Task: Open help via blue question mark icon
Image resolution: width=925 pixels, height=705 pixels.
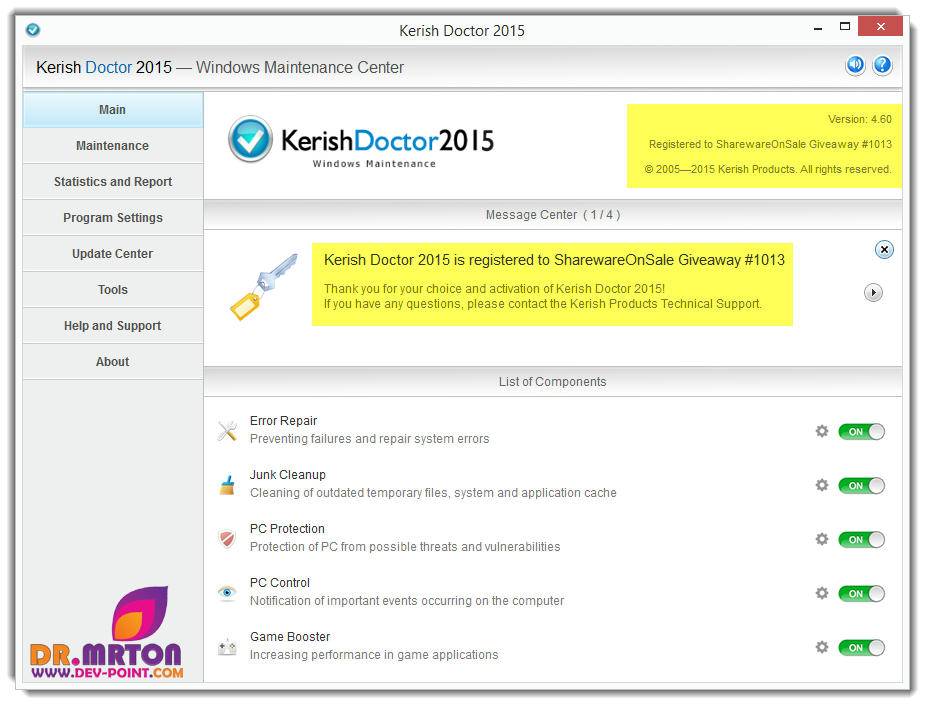Action: coord(882,65)
